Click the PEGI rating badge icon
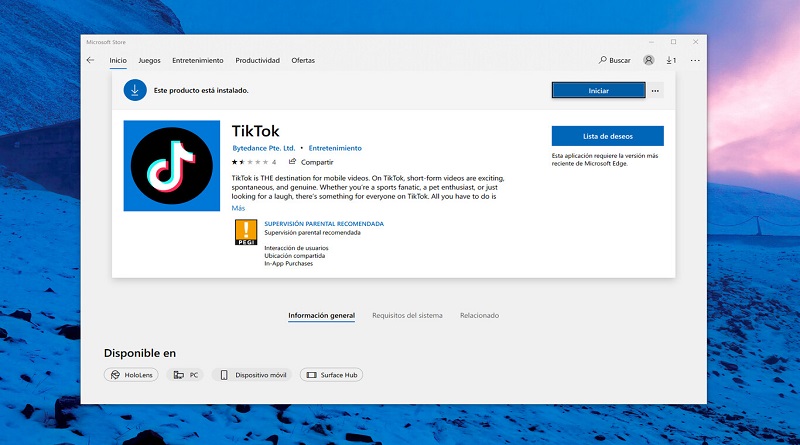Image resolution: width=800 pixels, height=445 pixels. coord(246,232)
